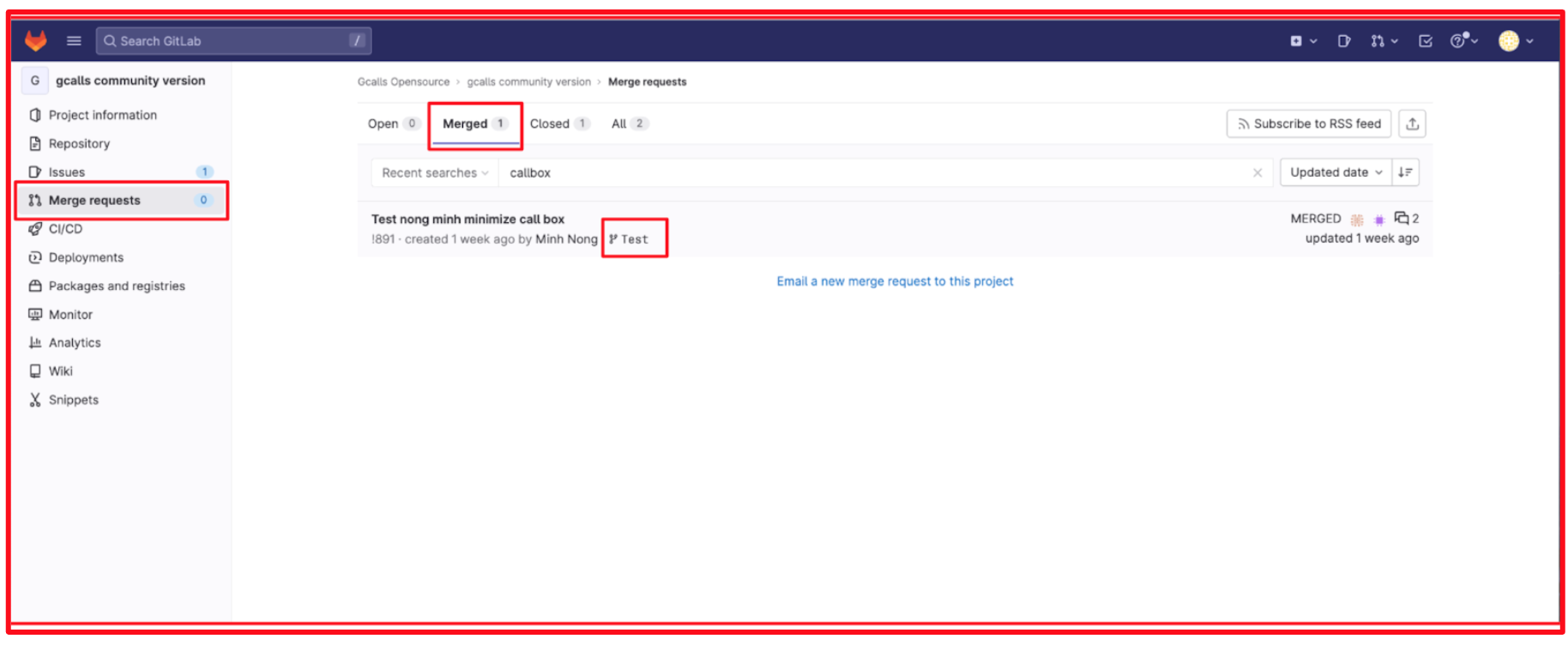
Task: Open Test nong minh minimize call box
Action: pyautogui.click(x=467, y=219)
